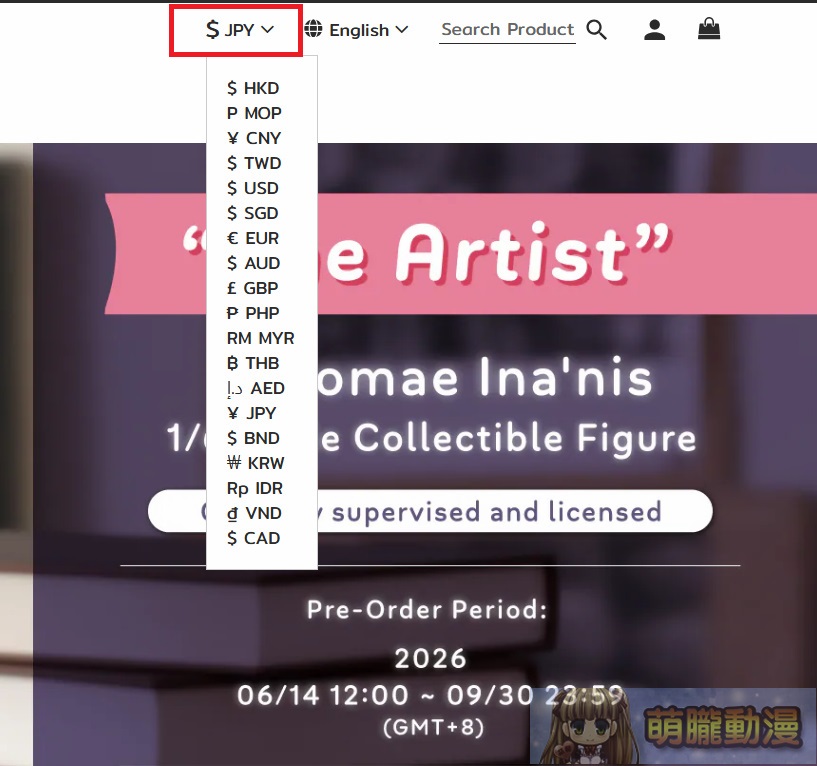
Task: Choose PHP in the currency list
Action: [x=253, y=313]
